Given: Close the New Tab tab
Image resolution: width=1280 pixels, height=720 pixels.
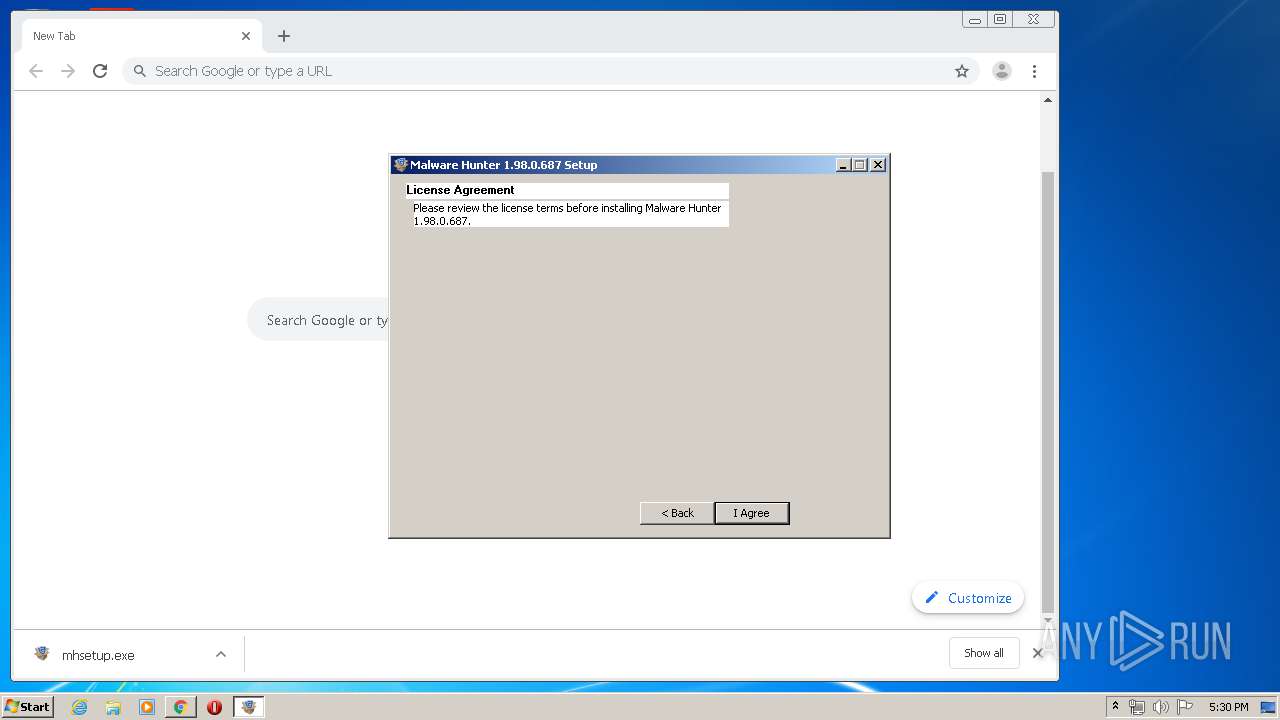Looking at the screenshot, I should (x=246, y=36).
